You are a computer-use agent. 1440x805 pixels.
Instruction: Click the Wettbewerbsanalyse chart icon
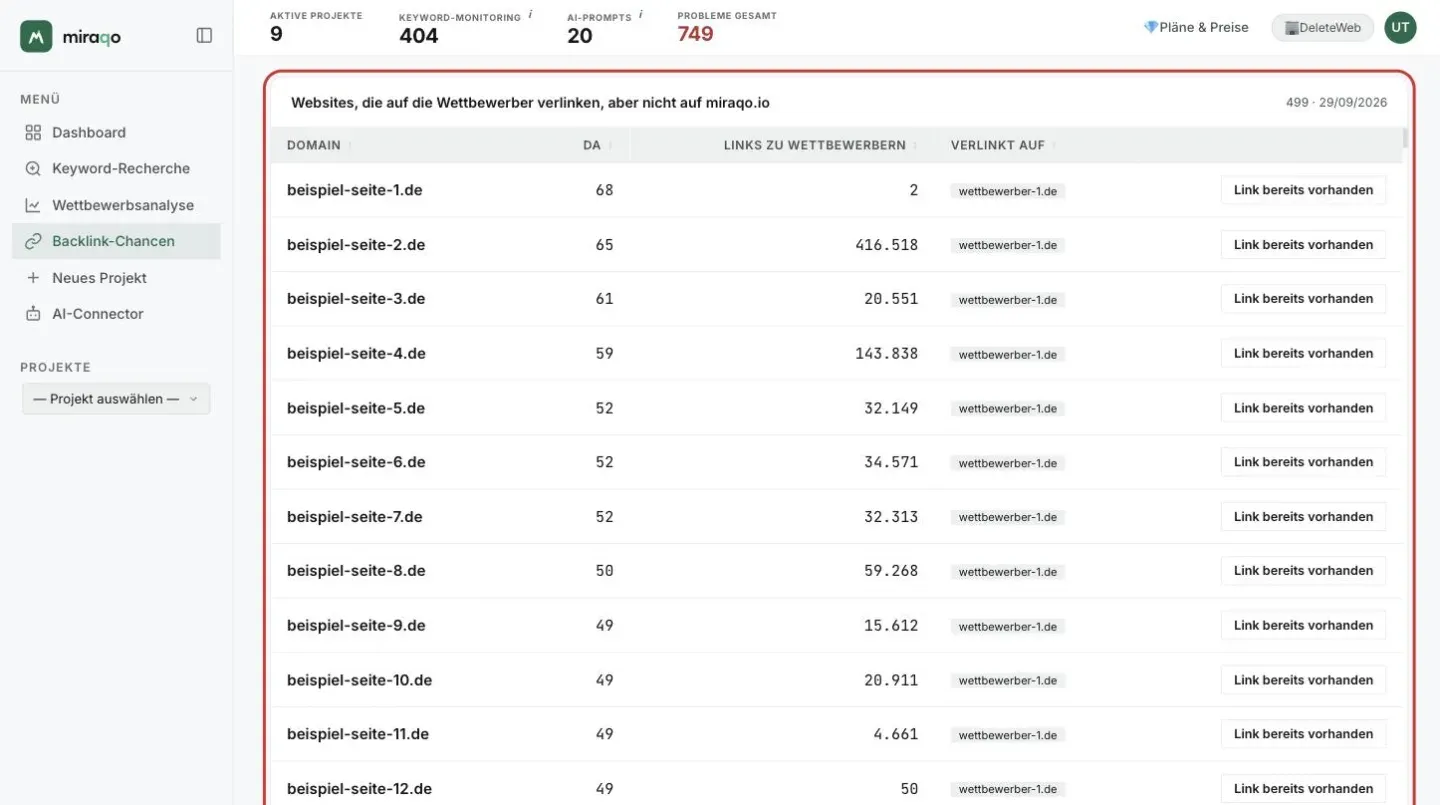(x=33, y=205)
